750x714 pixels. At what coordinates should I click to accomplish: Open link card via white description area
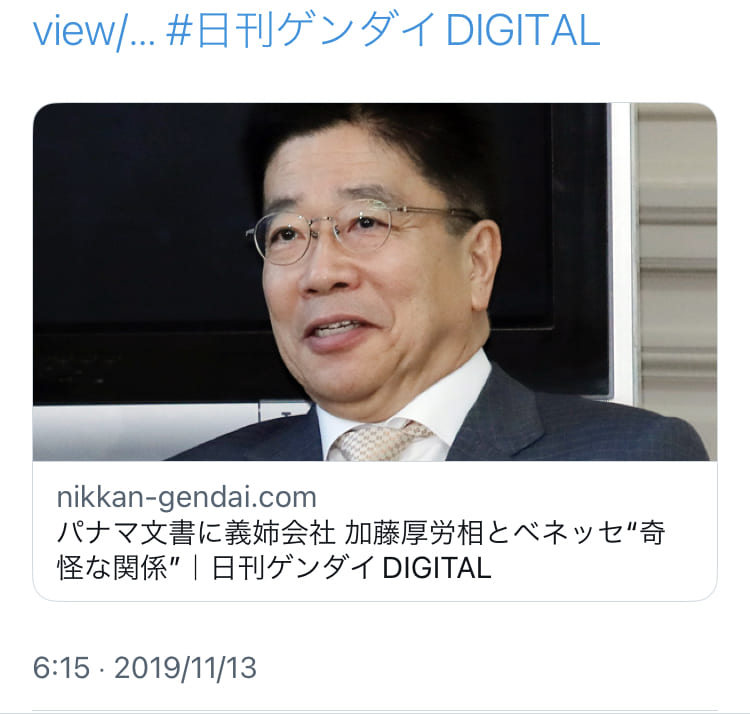375,531
